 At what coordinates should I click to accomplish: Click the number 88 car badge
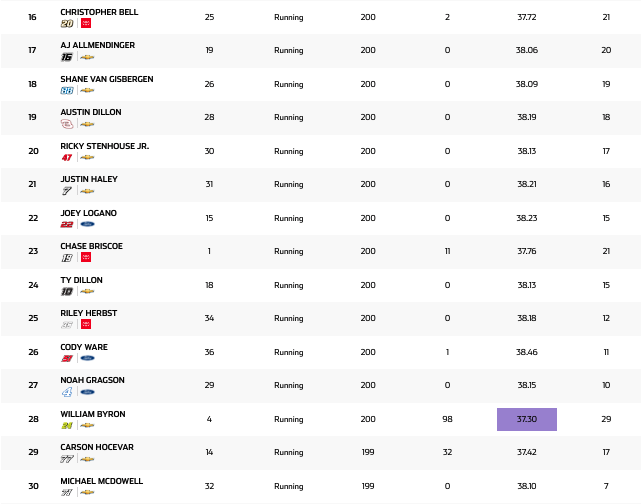pyautogui.click(x=67, y=90)
